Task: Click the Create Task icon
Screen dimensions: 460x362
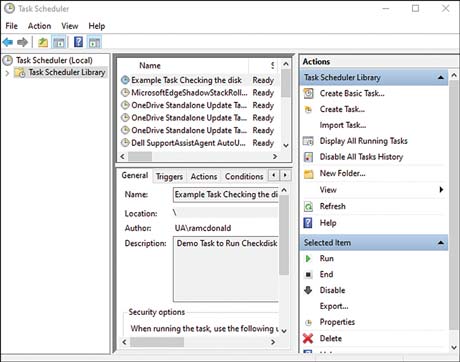Action: pos(308,109)
